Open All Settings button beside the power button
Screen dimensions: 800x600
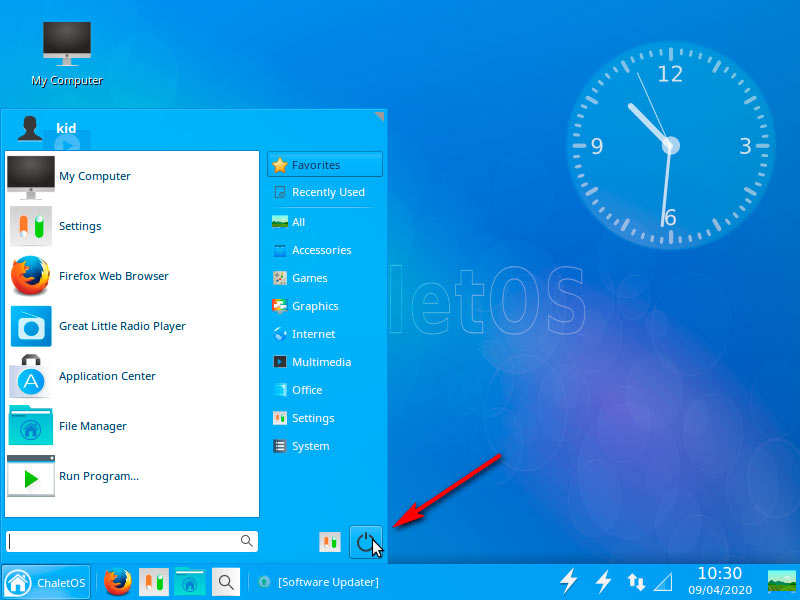(x=330, y=542)
